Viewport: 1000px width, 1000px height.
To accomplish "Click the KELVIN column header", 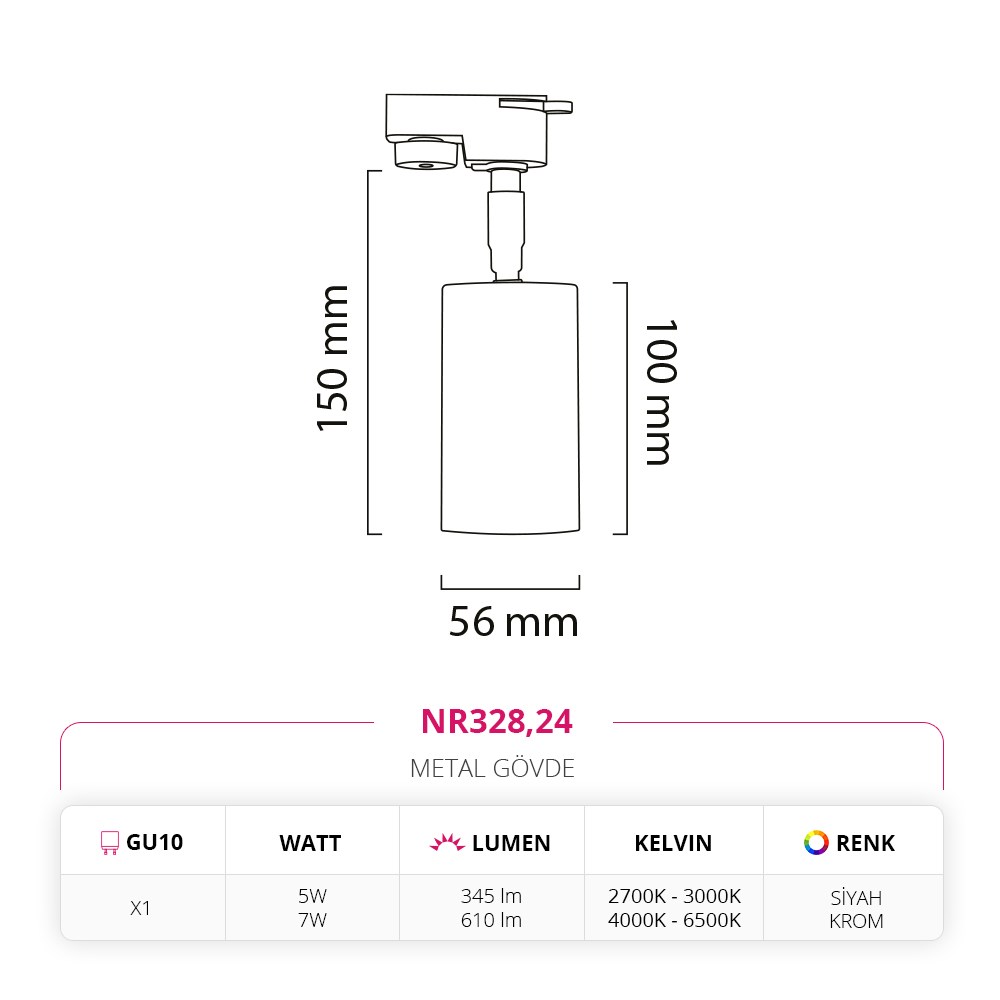I will tap(673, 843).
